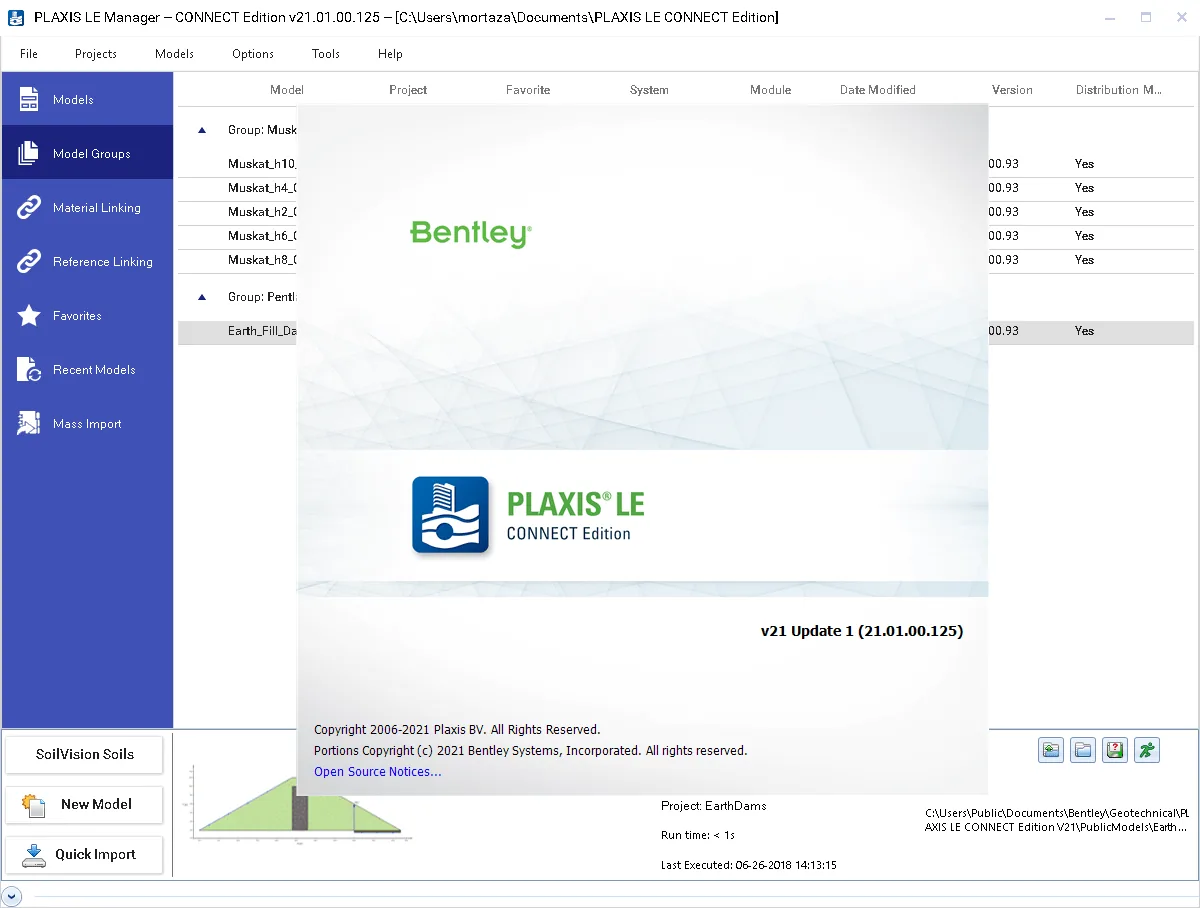Click Yes in the Earth_Fill_Da row
Screen dimensions: 1200x908
[1084, 331]
